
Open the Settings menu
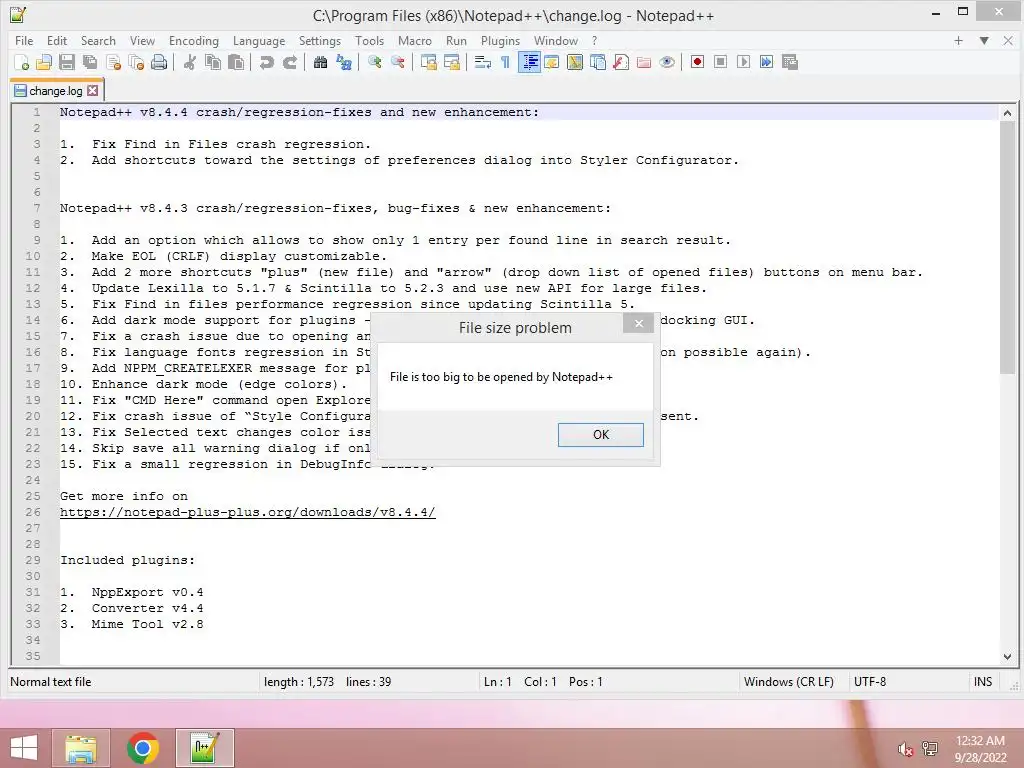pyautogui.click(x=320, y=40)
